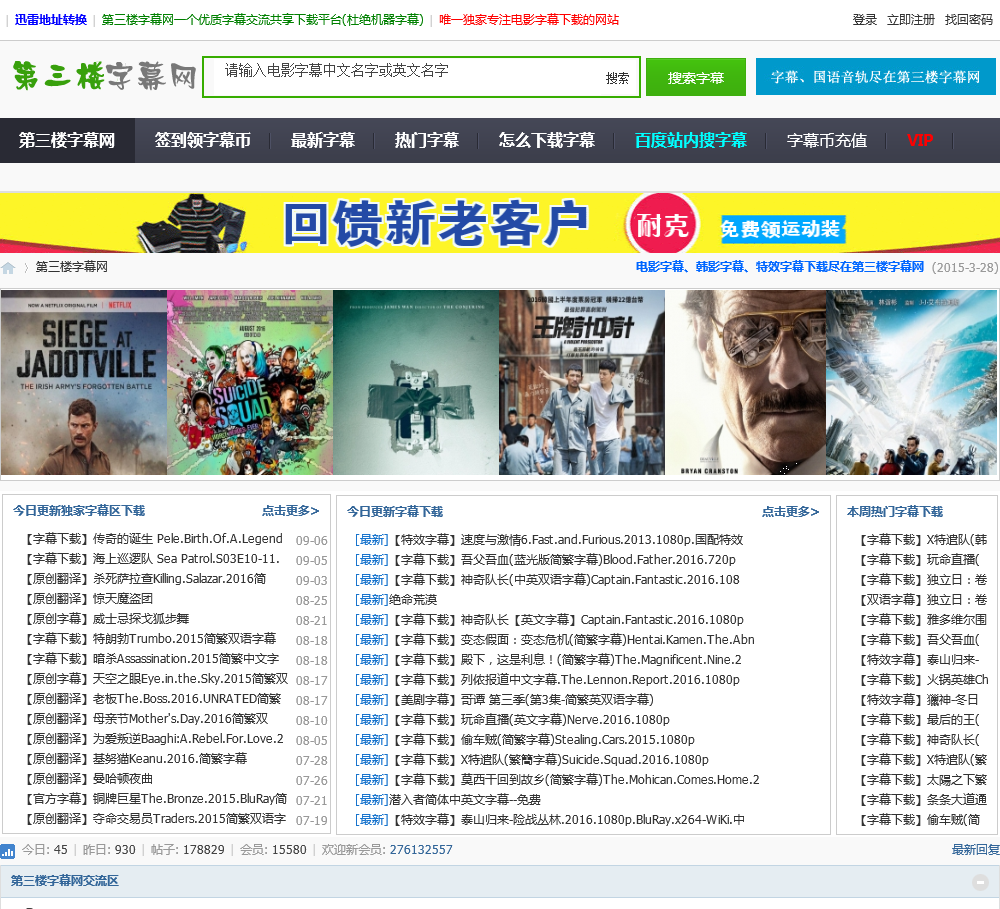Click the green 搜索字幕 button
This screenshot has height=909, width=1000.
[x=696, y=77]
